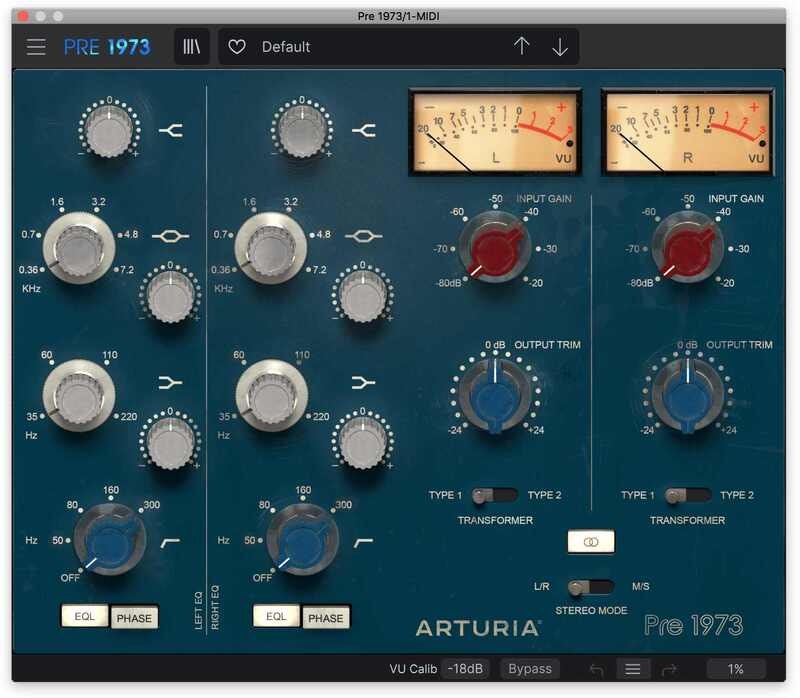Click the redo arrow in bottom bar
Screen dimensions: 800x698
[669, 669]
